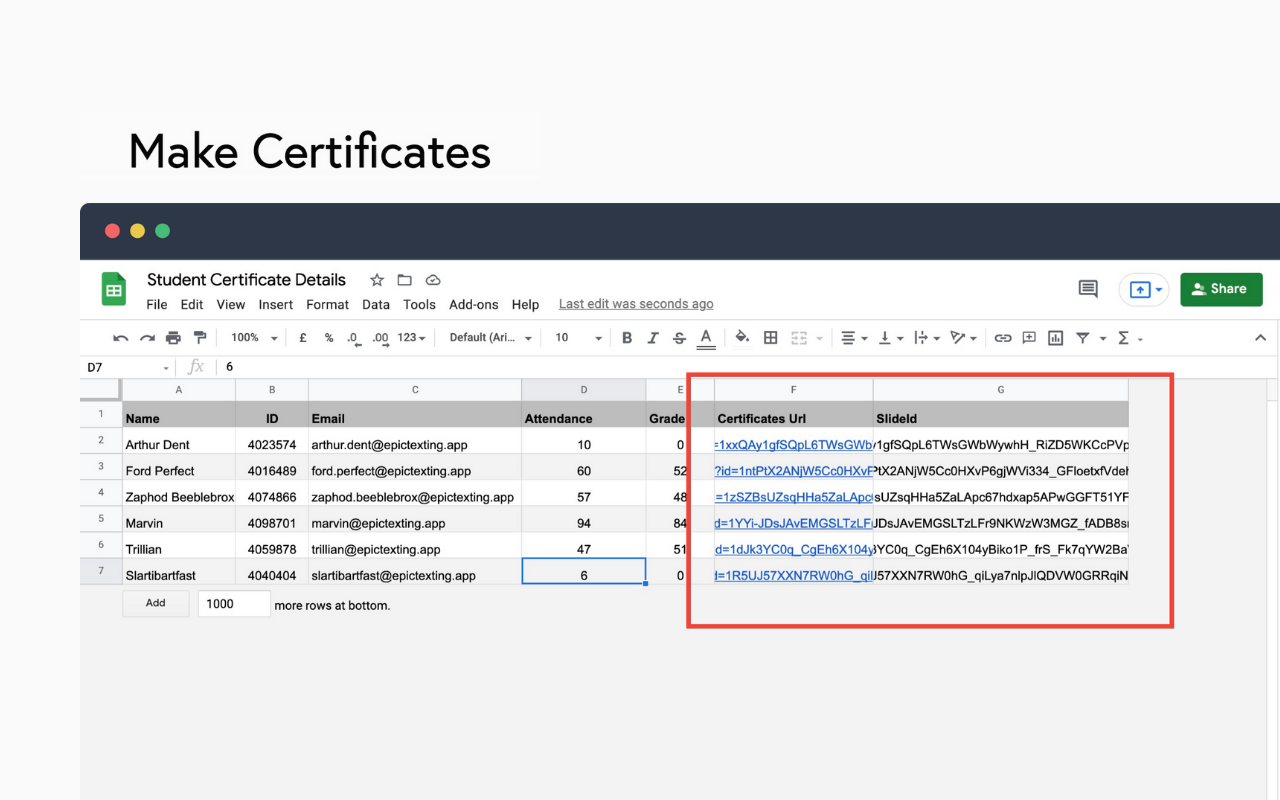Open the font size 10 dropdown
1280x800 pixels.
click(578, 338)
